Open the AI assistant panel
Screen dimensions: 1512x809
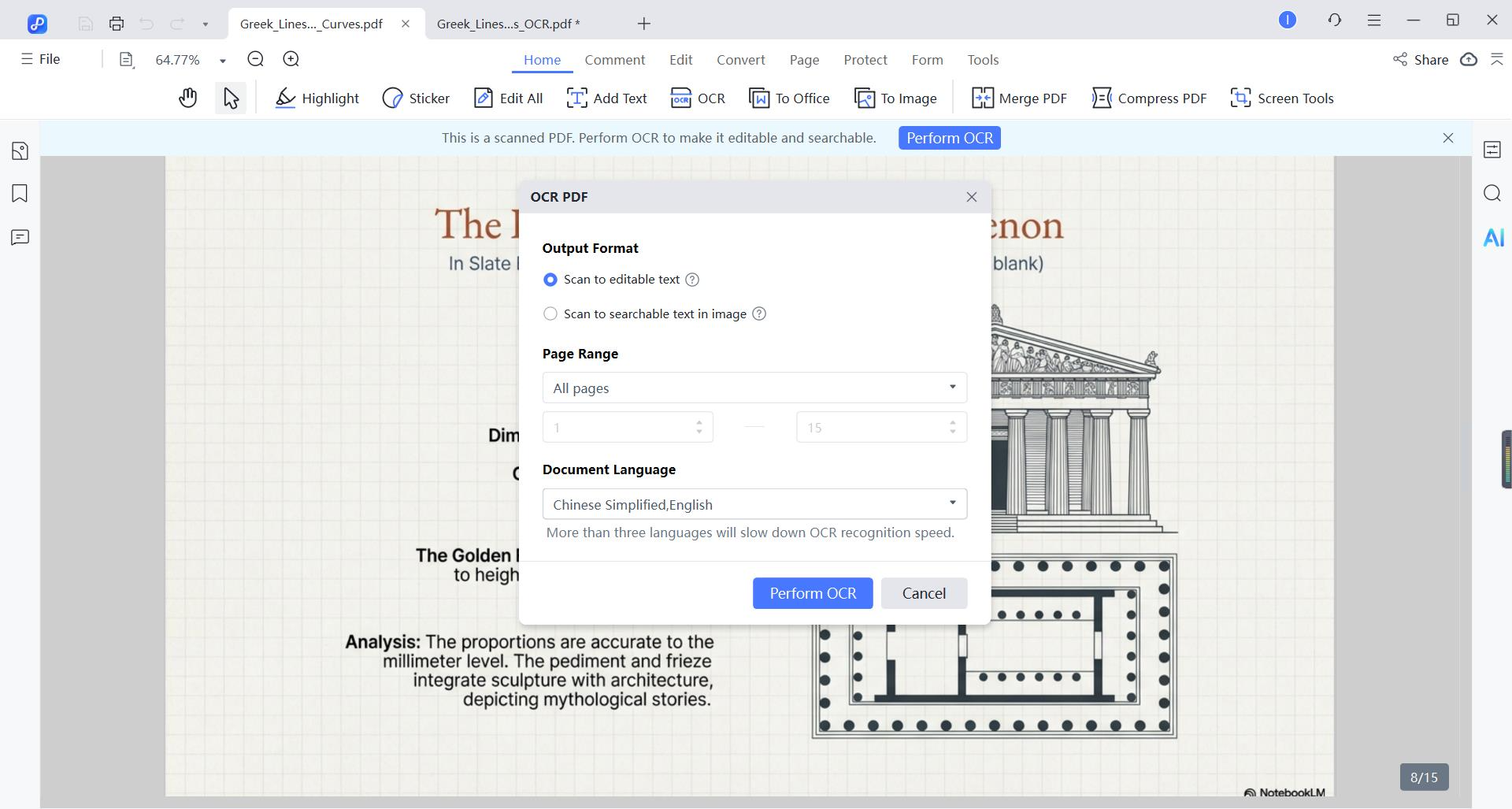[x=1493, y=237]
